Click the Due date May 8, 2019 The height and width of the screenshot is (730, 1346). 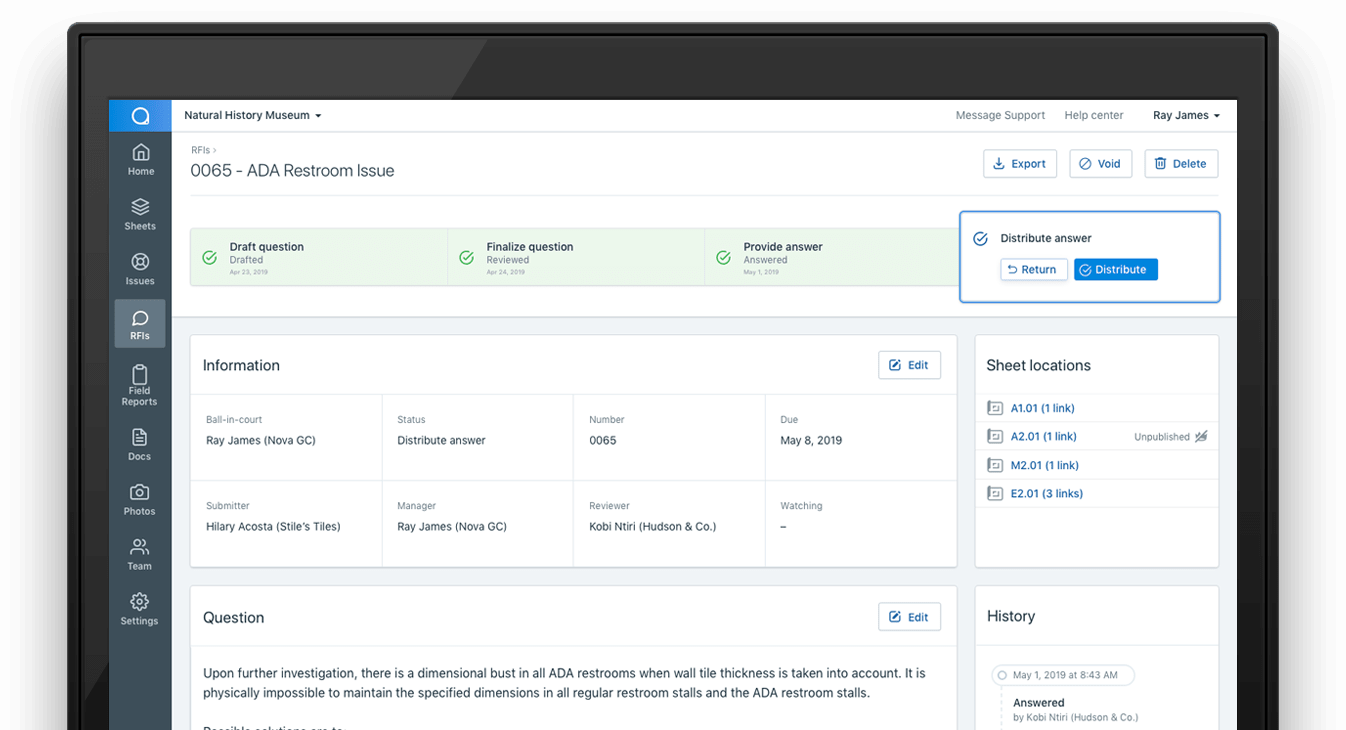coord(811,441)
